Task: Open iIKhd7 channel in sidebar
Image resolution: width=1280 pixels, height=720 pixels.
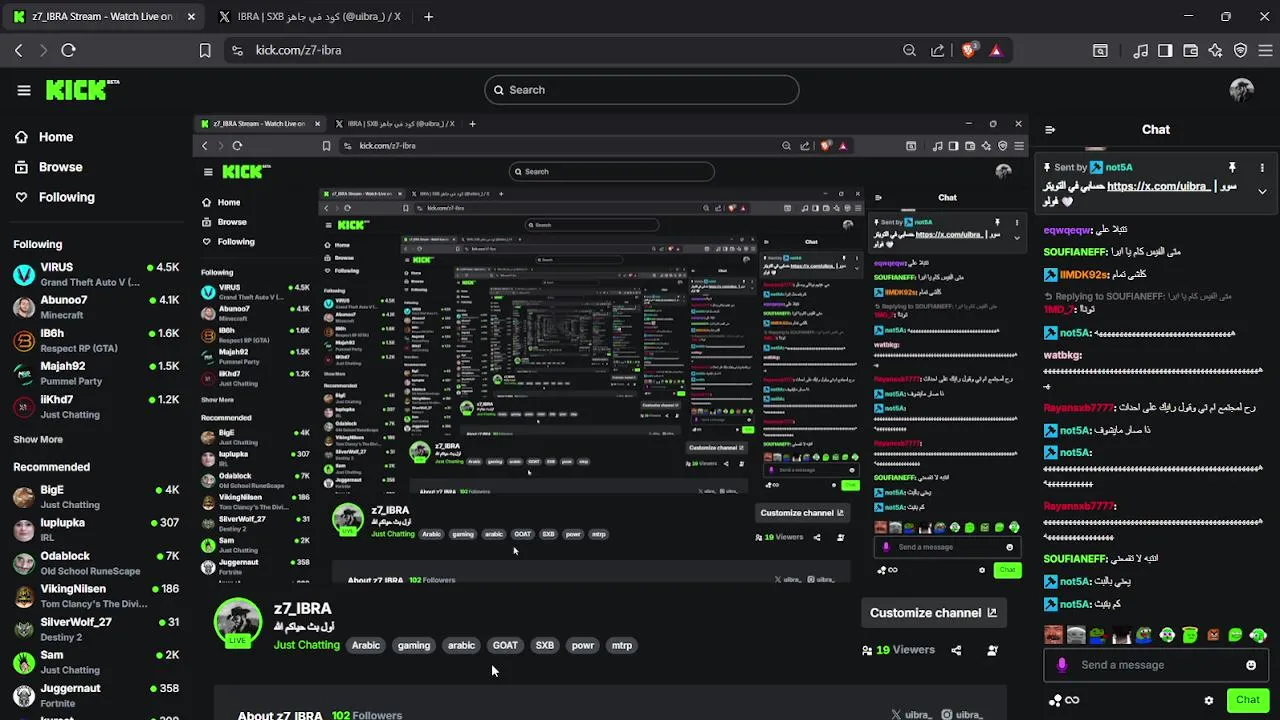Action: (96, 406)
